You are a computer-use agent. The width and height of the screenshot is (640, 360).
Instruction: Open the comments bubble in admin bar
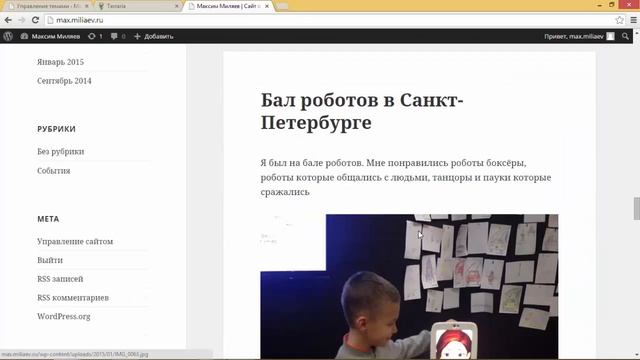pyautogui.click(x=118, y=36)
